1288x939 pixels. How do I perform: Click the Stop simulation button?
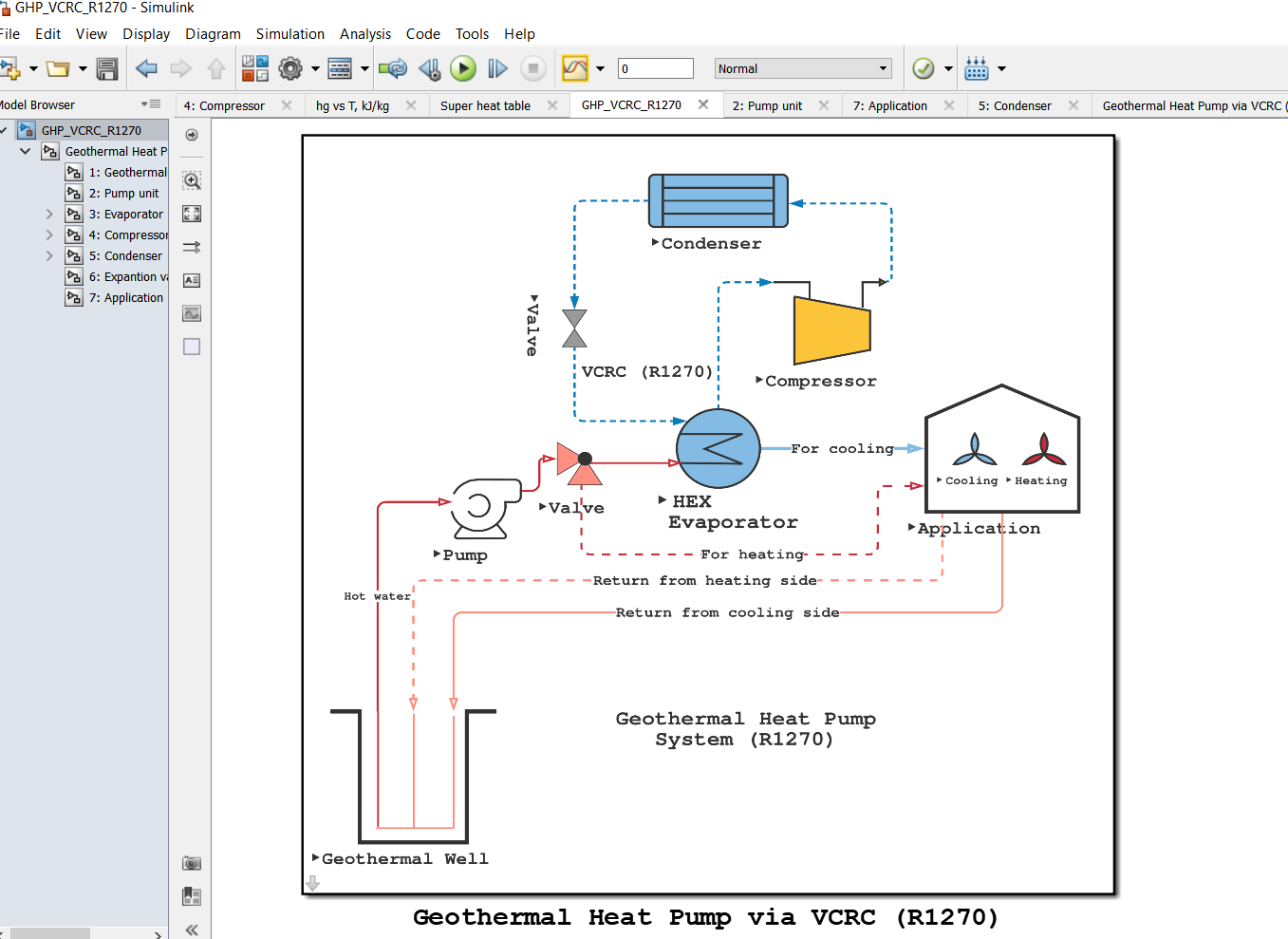[x=533, y=68]
